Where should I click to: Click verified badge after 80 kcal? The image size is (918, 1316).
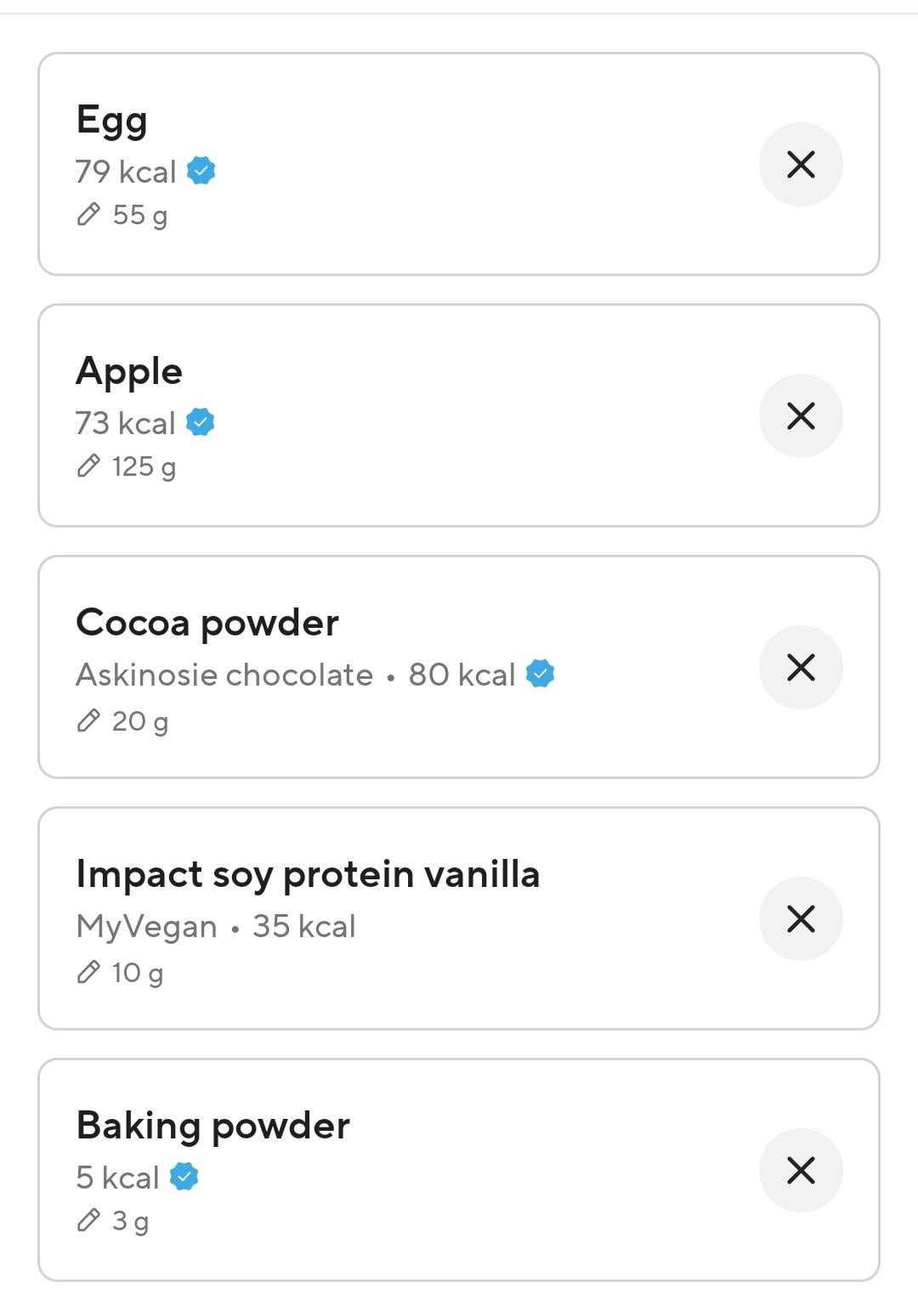pos(541,674)
